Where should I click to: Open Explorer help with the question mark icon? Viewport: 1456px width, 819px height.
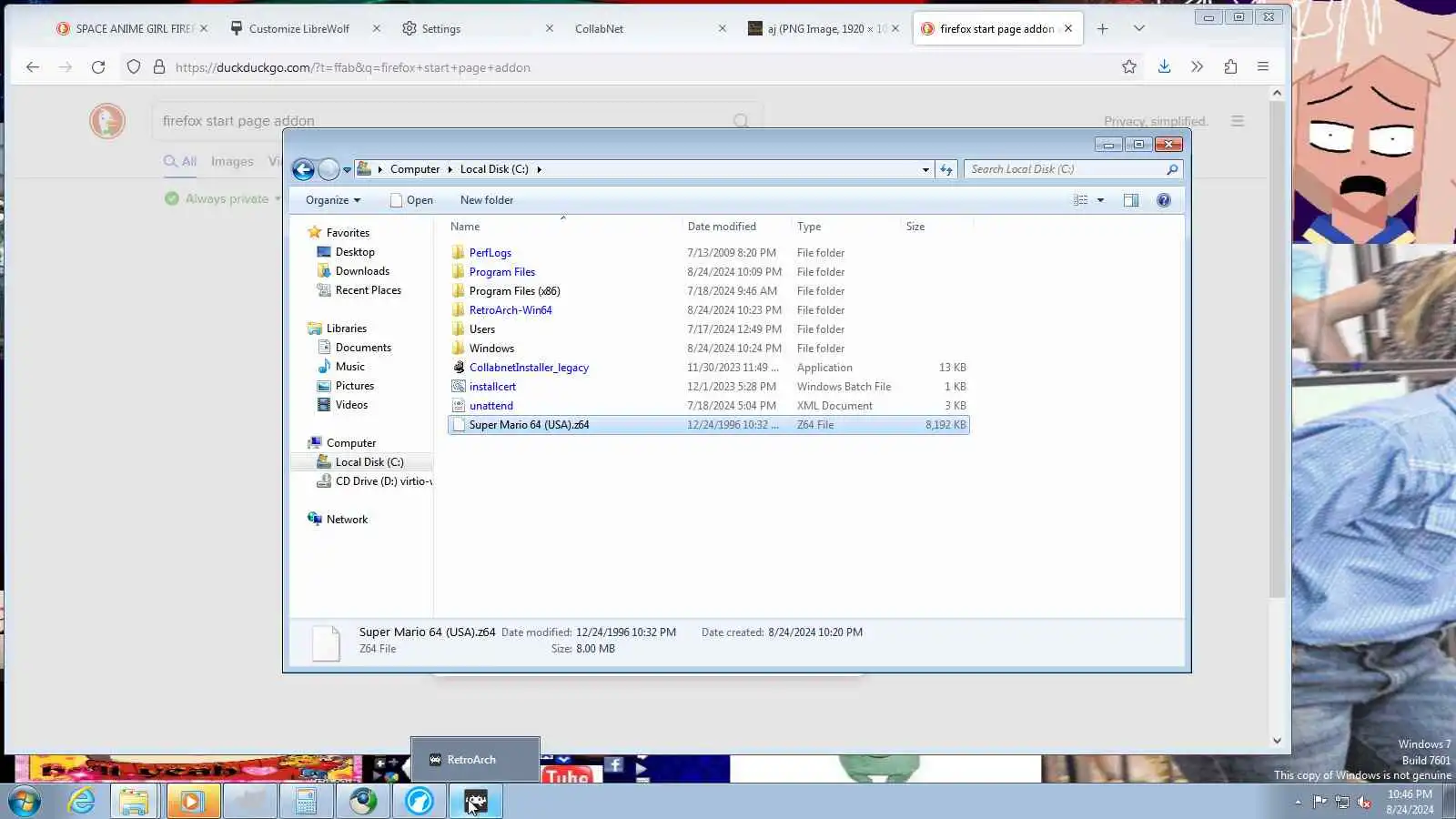point(1163,200)
